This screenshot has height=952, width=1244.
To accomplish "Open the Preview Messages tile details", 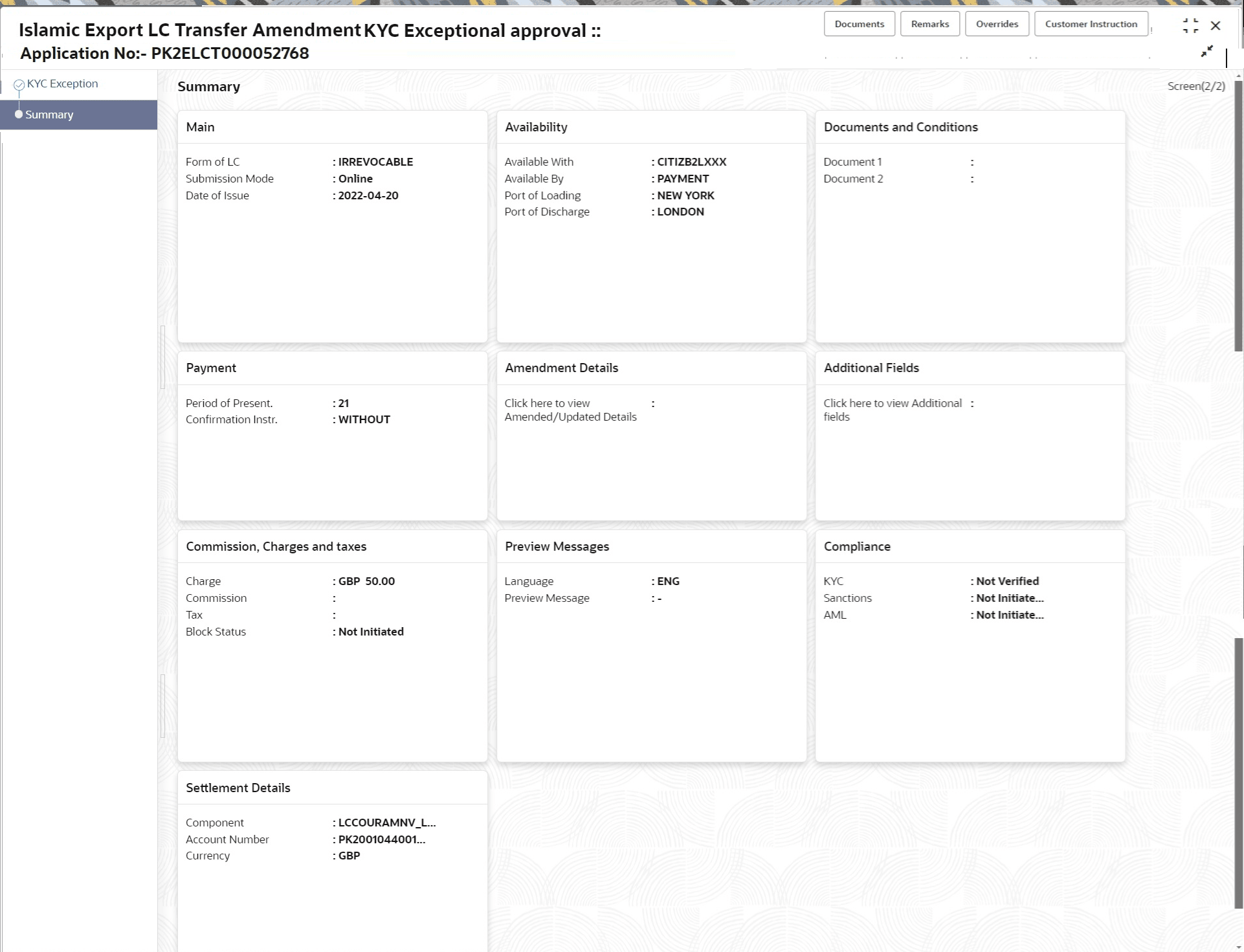I will [x=651, y=546].
